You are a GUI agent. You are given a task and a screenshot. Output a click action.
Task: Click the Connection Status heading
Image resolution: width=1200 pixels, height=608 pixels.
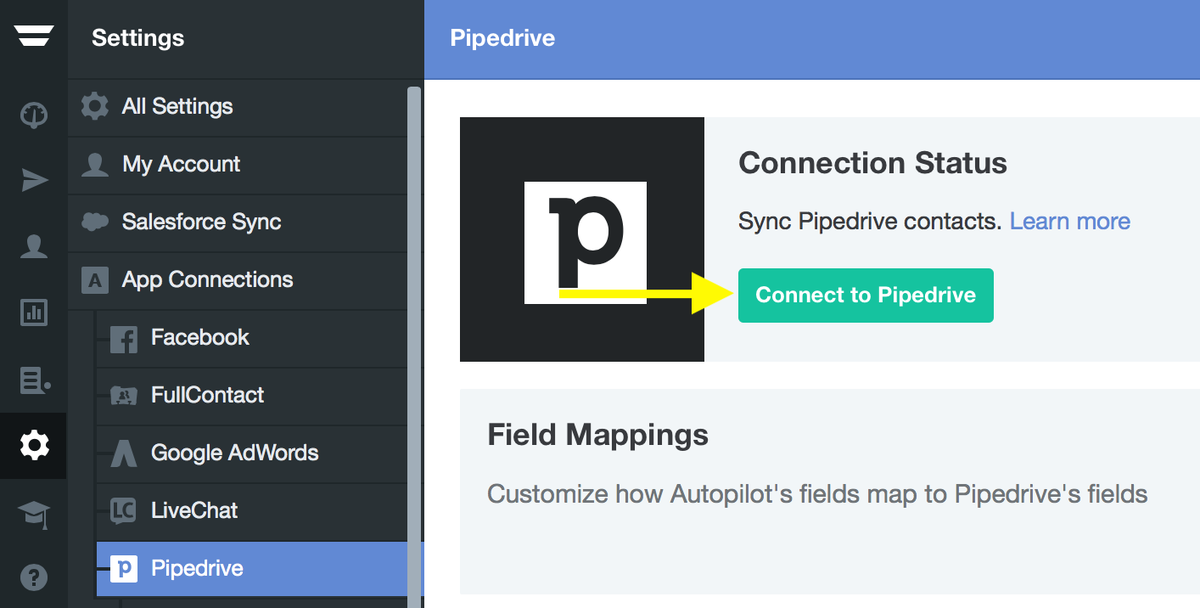pos(873,163)
